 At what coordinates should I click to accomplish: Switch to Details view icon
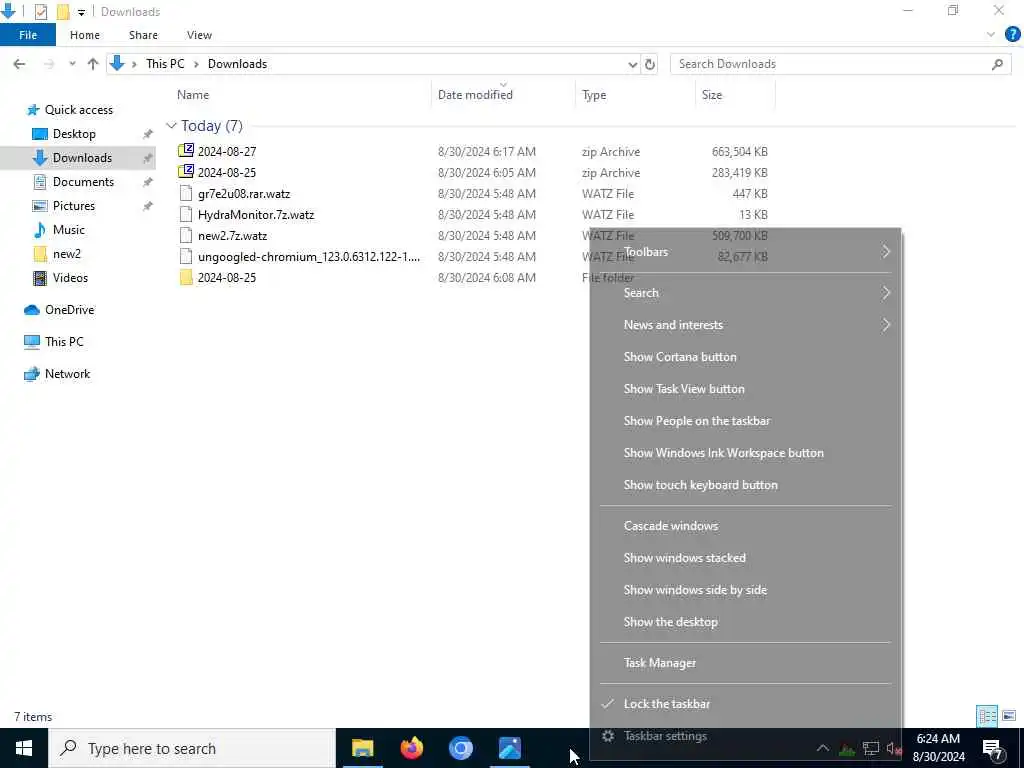[987, 716]
